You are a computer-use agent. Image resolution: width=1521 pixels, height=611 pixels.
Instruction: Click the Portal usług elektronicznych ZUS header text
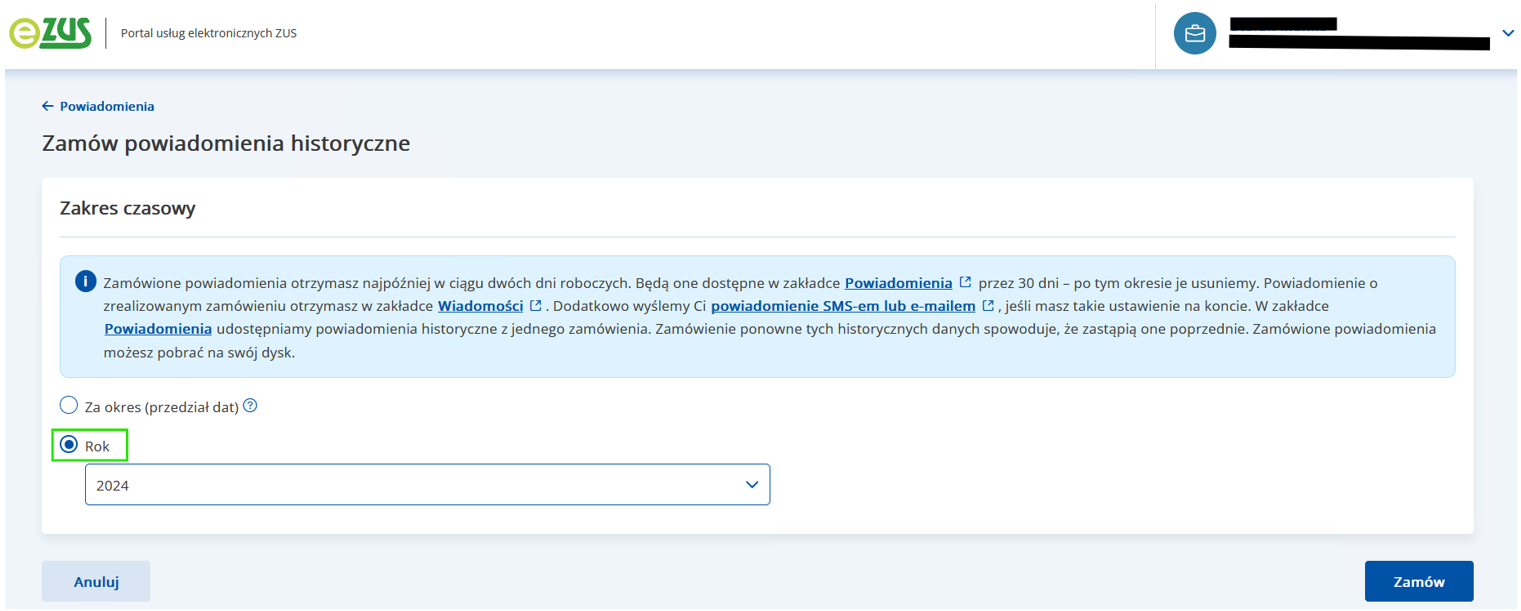[208, 33]
